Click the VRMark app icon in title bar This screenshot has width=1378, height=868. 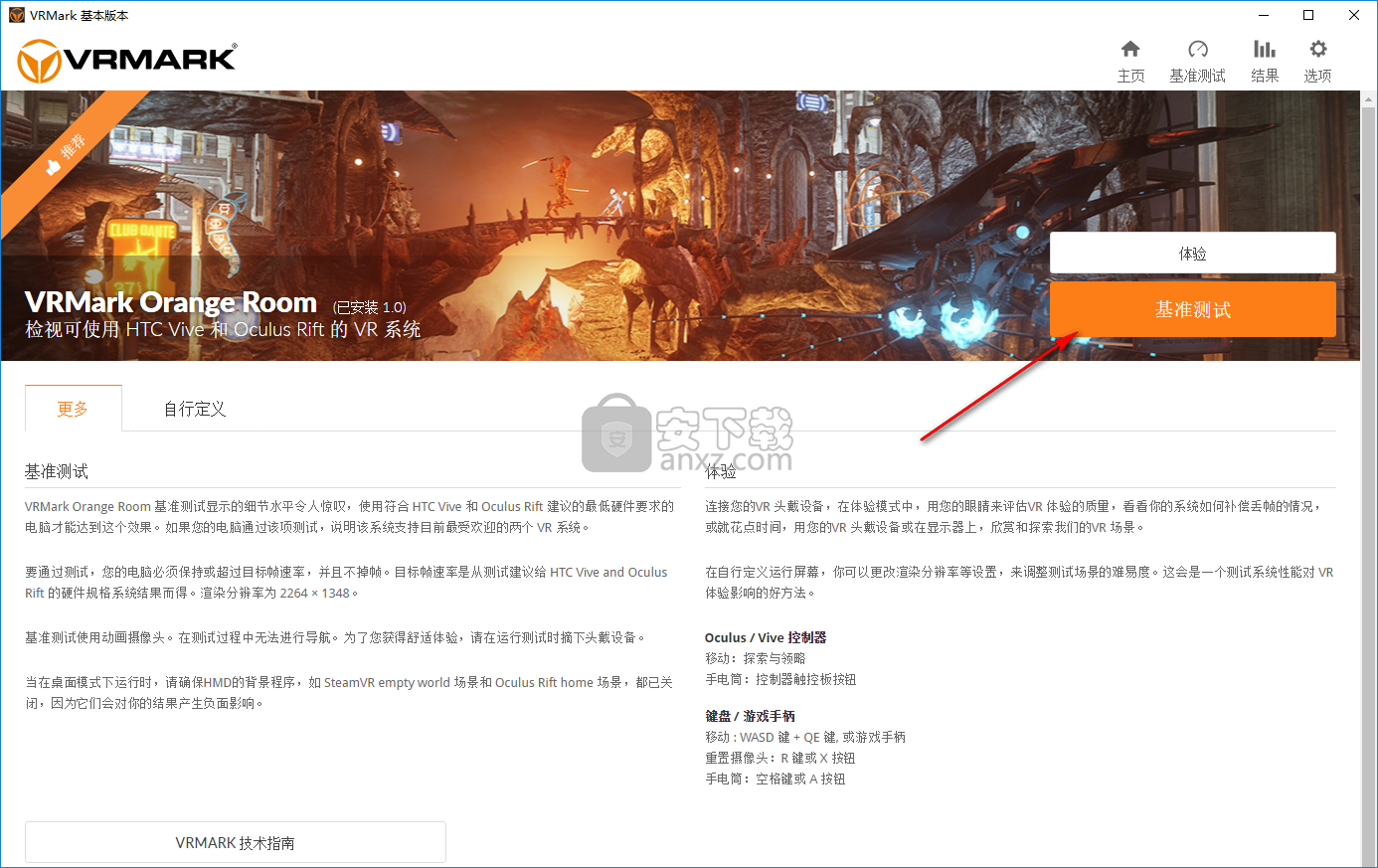click(16, 15)
